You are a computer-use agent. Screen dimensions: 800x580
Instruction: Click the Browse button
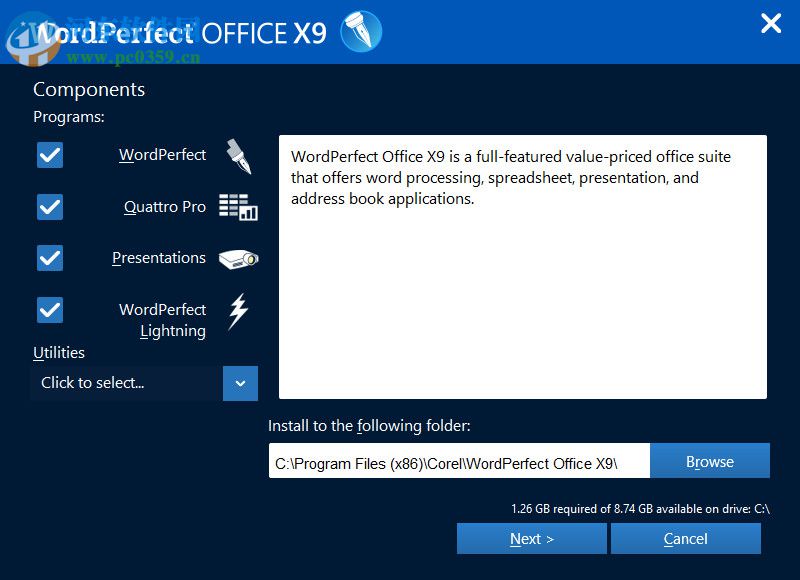(x=710, y=461)
